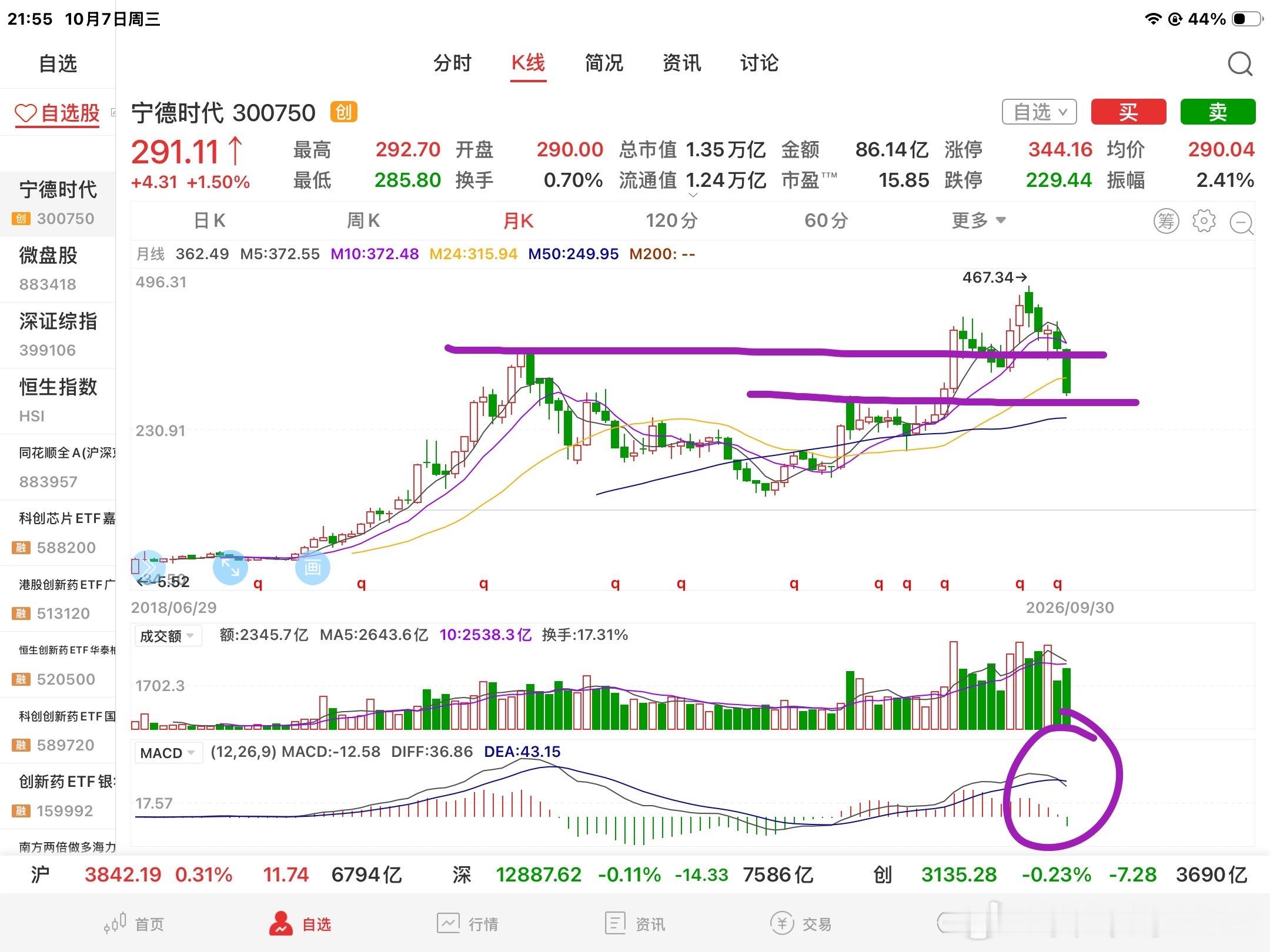Screen dimensions: 1270x952
Task: Switch chart to 120分 period
Action: pyautogui.click(x=671, y=221)
